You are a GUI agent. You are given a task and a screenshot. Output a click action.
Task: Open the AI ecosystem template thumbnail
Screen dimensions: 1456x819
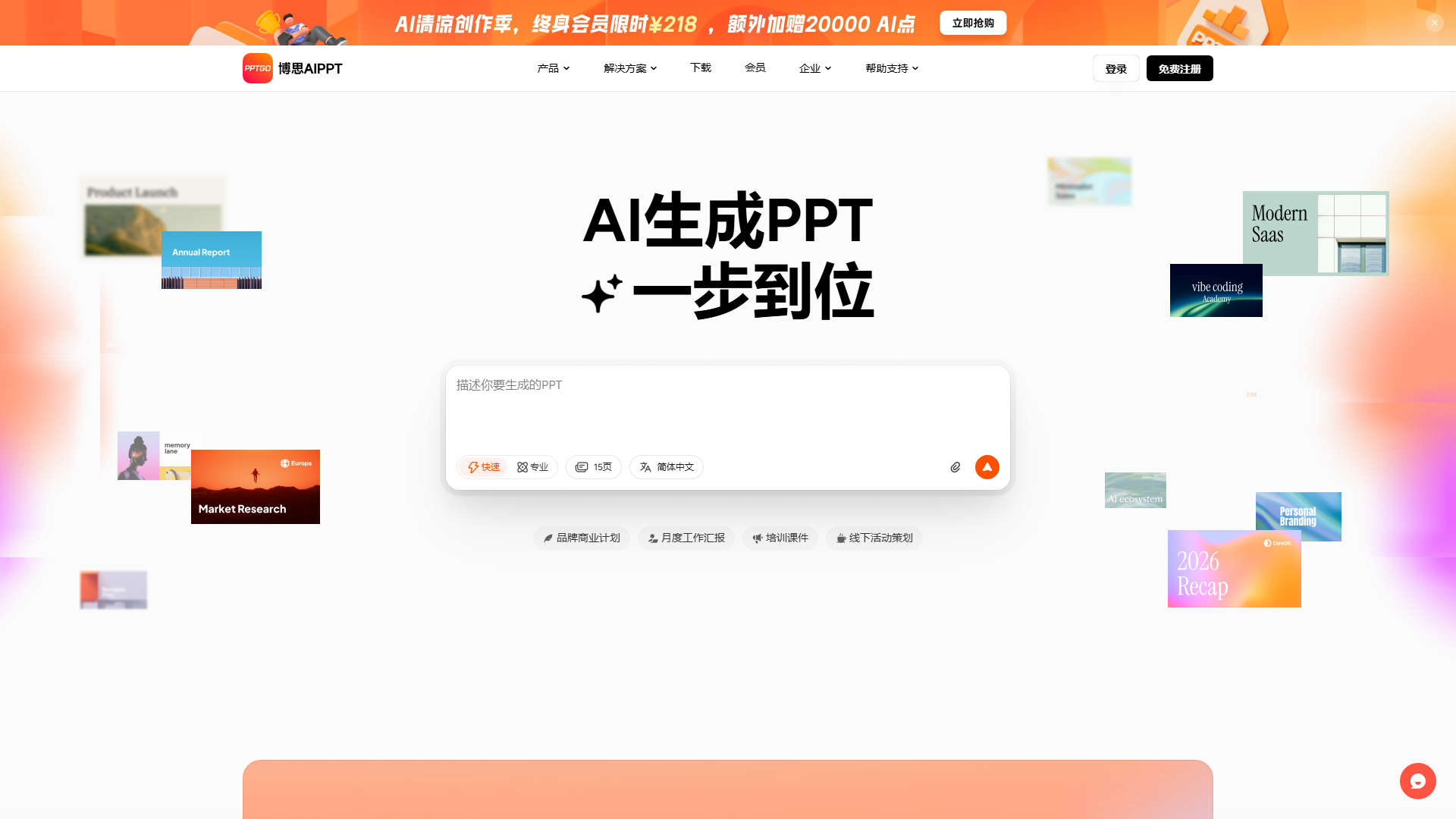click(x=1135, y=490)
